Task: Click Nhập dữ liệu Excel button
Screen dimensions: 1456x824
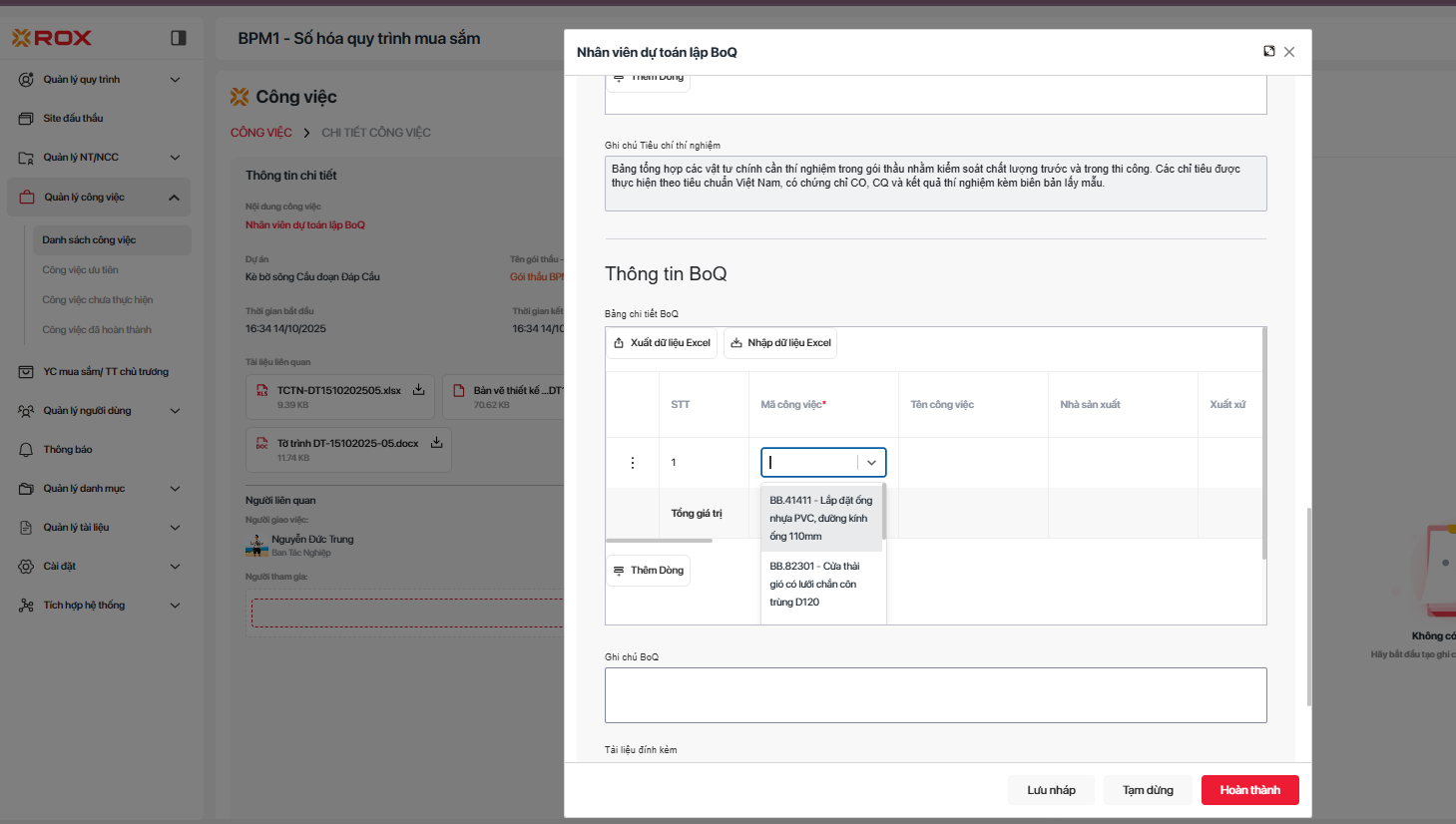Action: pos(780,343)
